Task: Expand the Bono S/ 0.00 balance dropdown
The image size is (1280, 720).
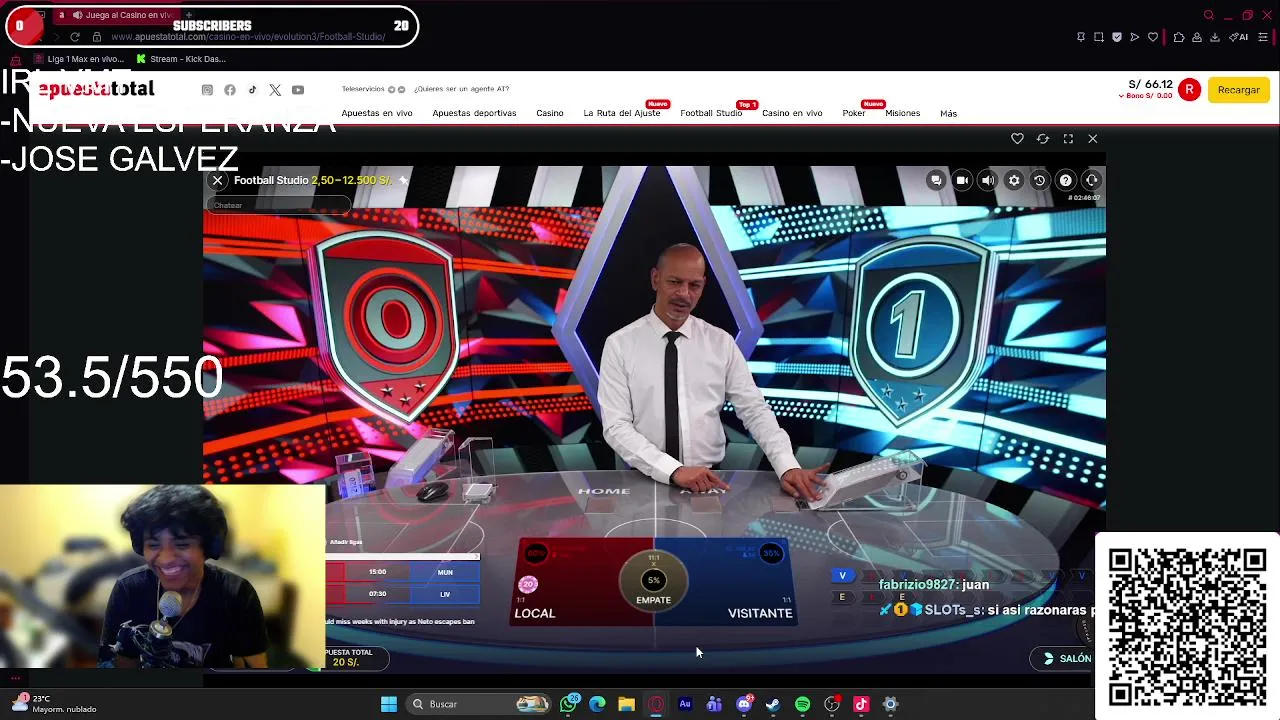Action: [x=1146, y=96]
